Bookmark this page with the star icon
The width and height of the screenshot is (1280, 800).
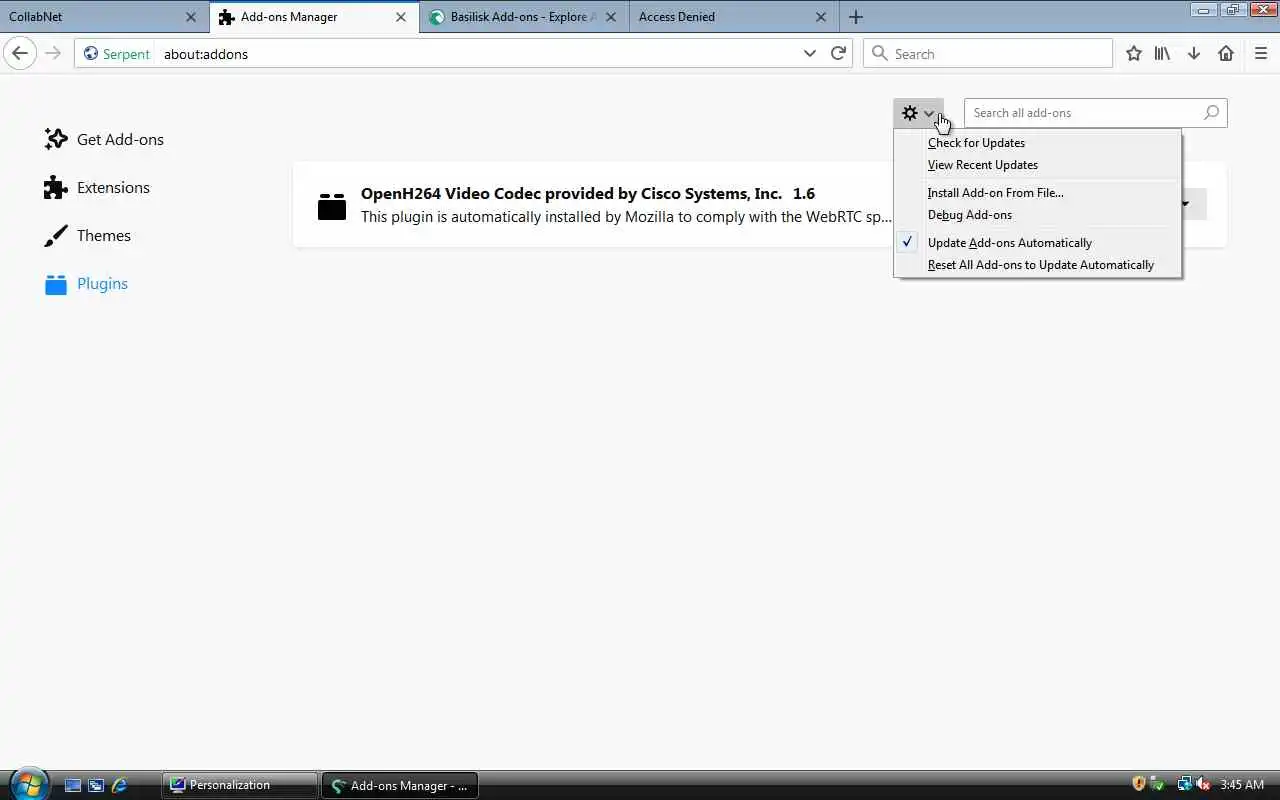(x=1133, y=53)
